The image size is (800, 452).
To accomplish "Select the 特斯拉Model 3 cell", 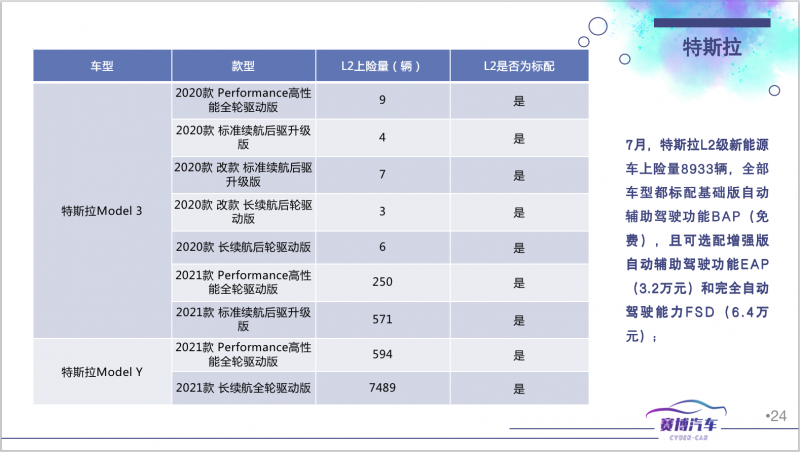I will (102, 211).
